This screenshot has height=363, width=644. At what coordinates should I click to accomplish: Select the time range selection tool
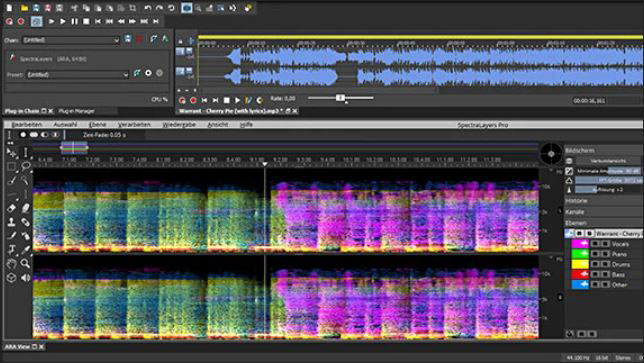coord(25,153)
